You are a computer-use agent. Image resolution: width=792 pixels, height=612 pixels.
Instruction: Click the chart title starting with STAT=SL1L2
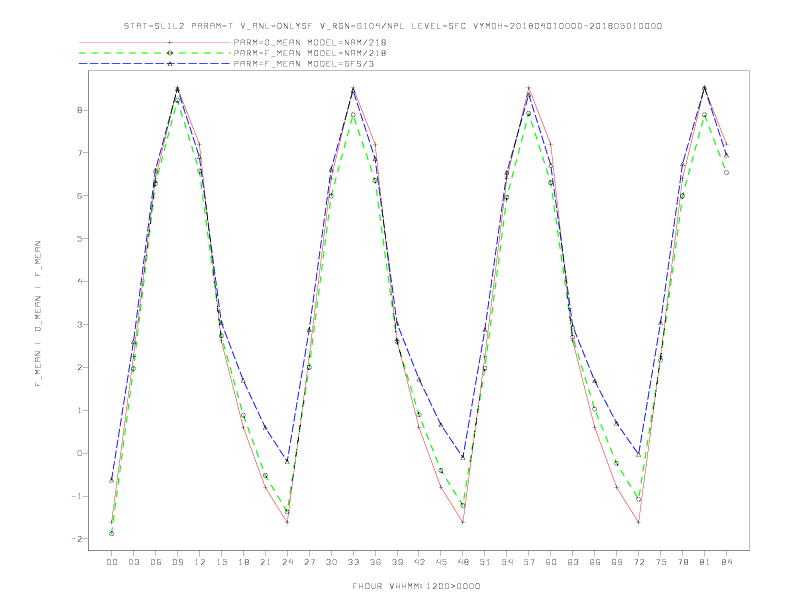pos(392,26)
